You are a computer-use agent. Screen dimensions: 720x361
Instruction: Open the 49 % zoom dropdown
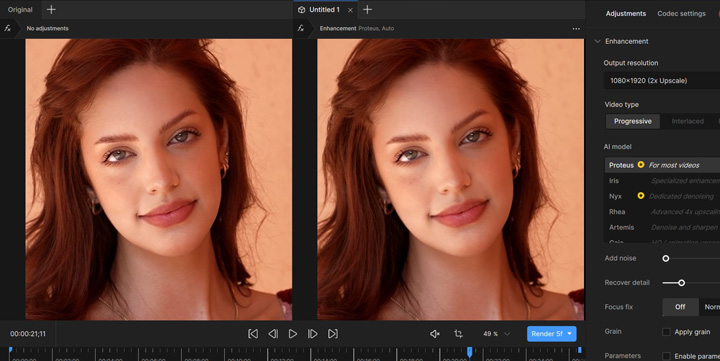[x=496, y=334]
